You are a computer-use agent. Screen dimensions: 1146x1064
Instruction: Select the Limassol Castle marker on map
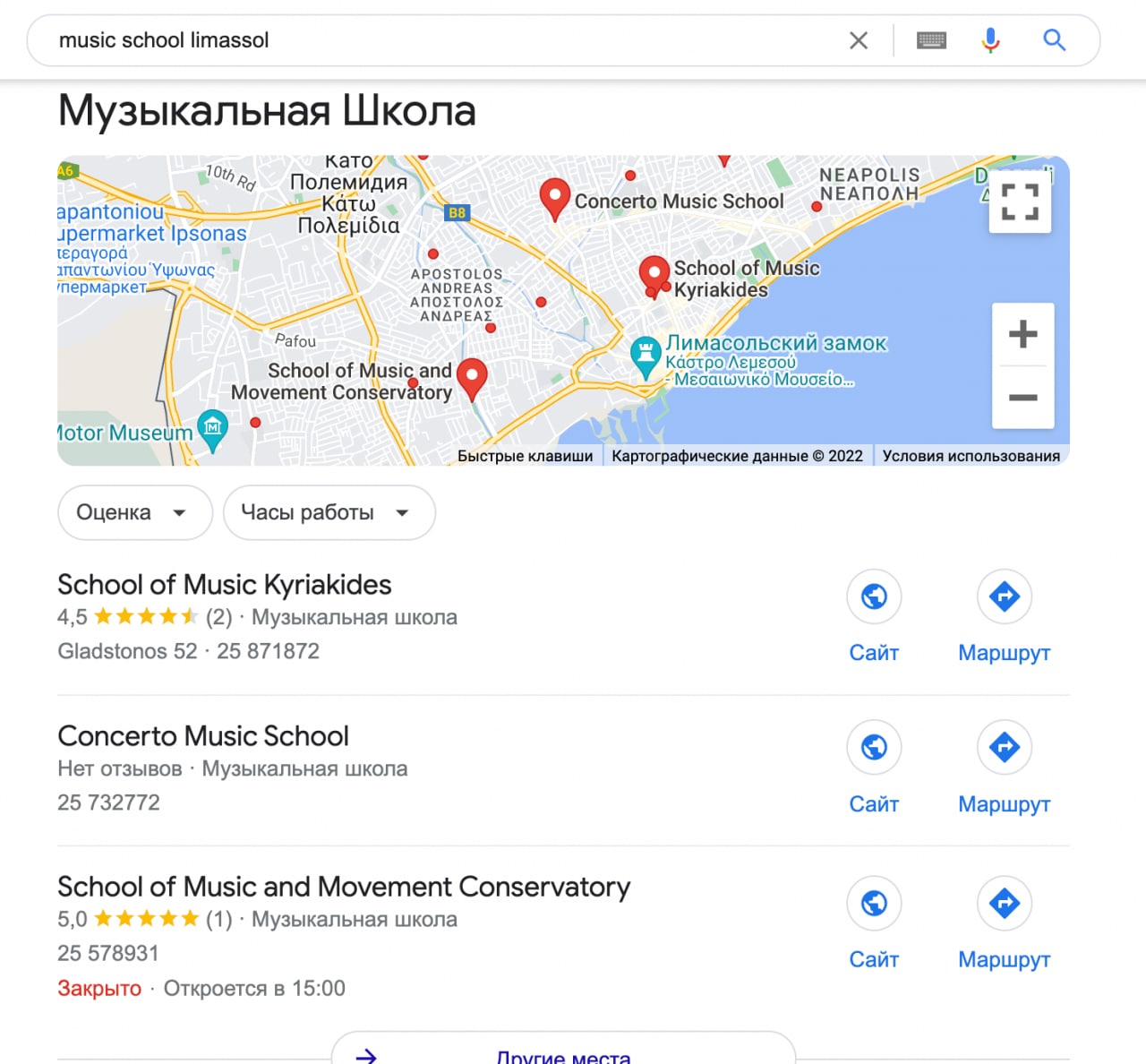click(645, 357)
